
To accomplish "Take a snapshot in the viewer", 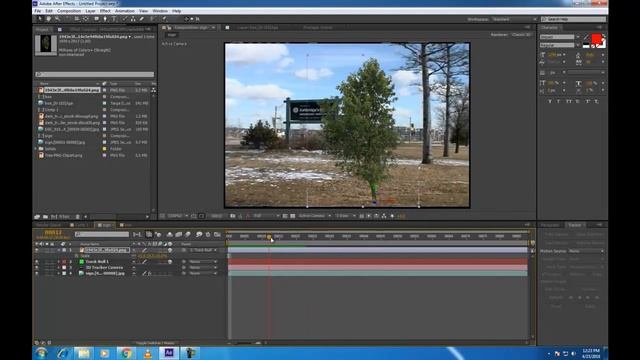I will [x=233, y=216].
